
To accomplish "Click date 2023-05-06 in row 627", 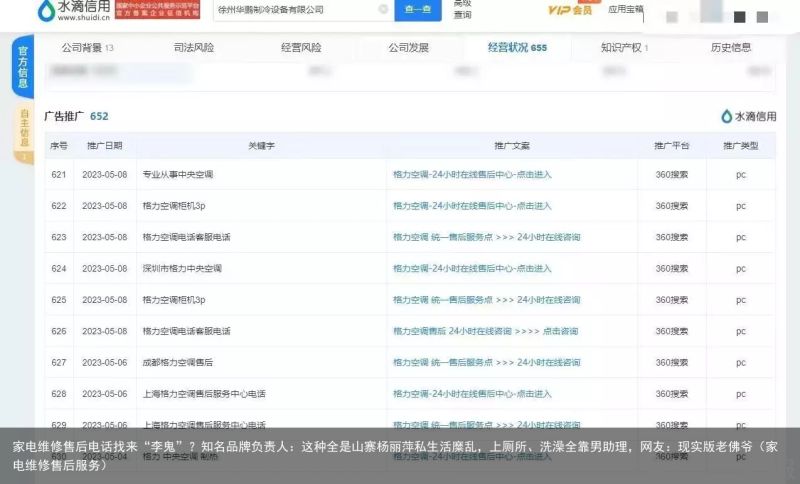I will click(x=105, y=363).
